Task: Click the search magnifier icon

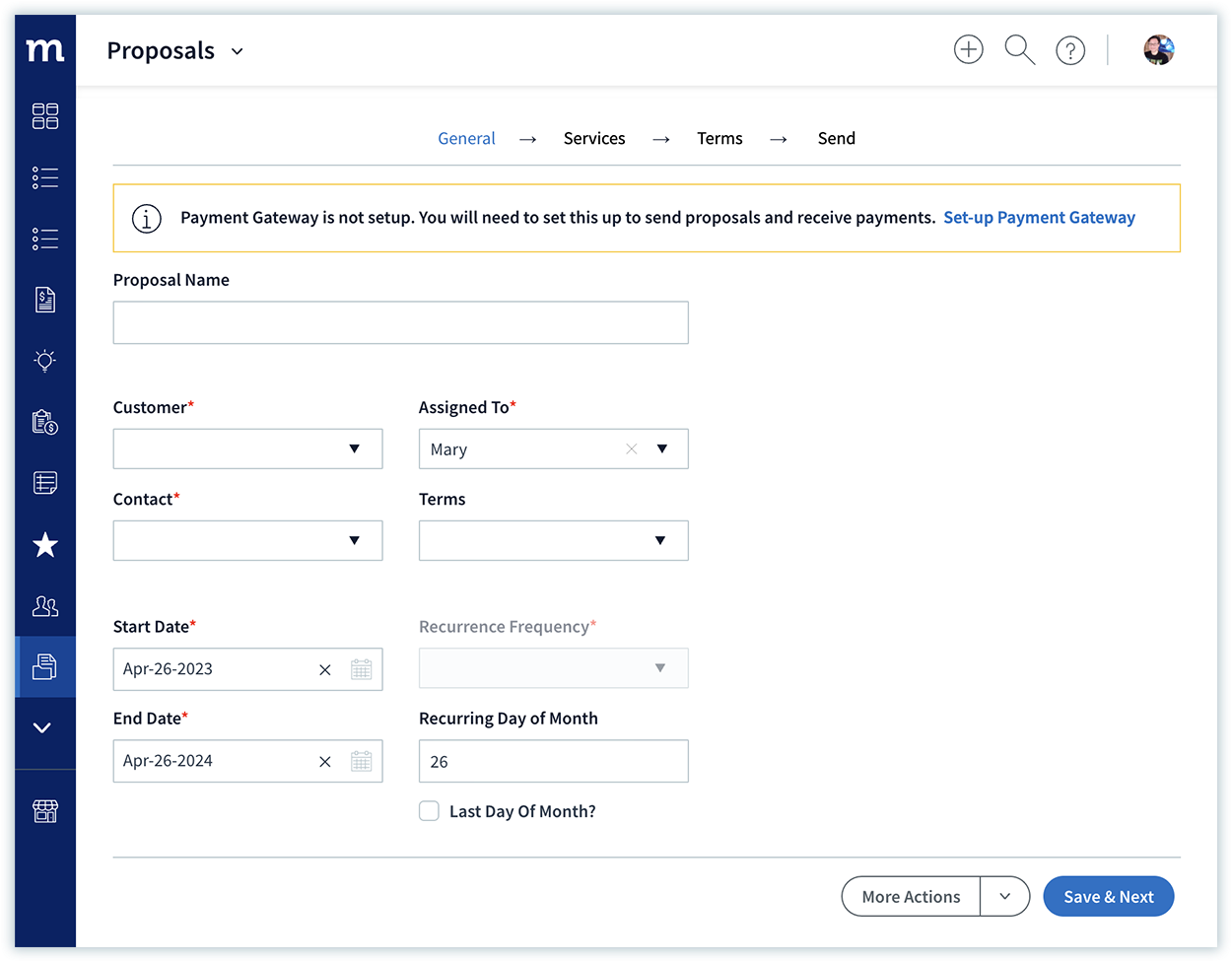Action: (1019, 49)
